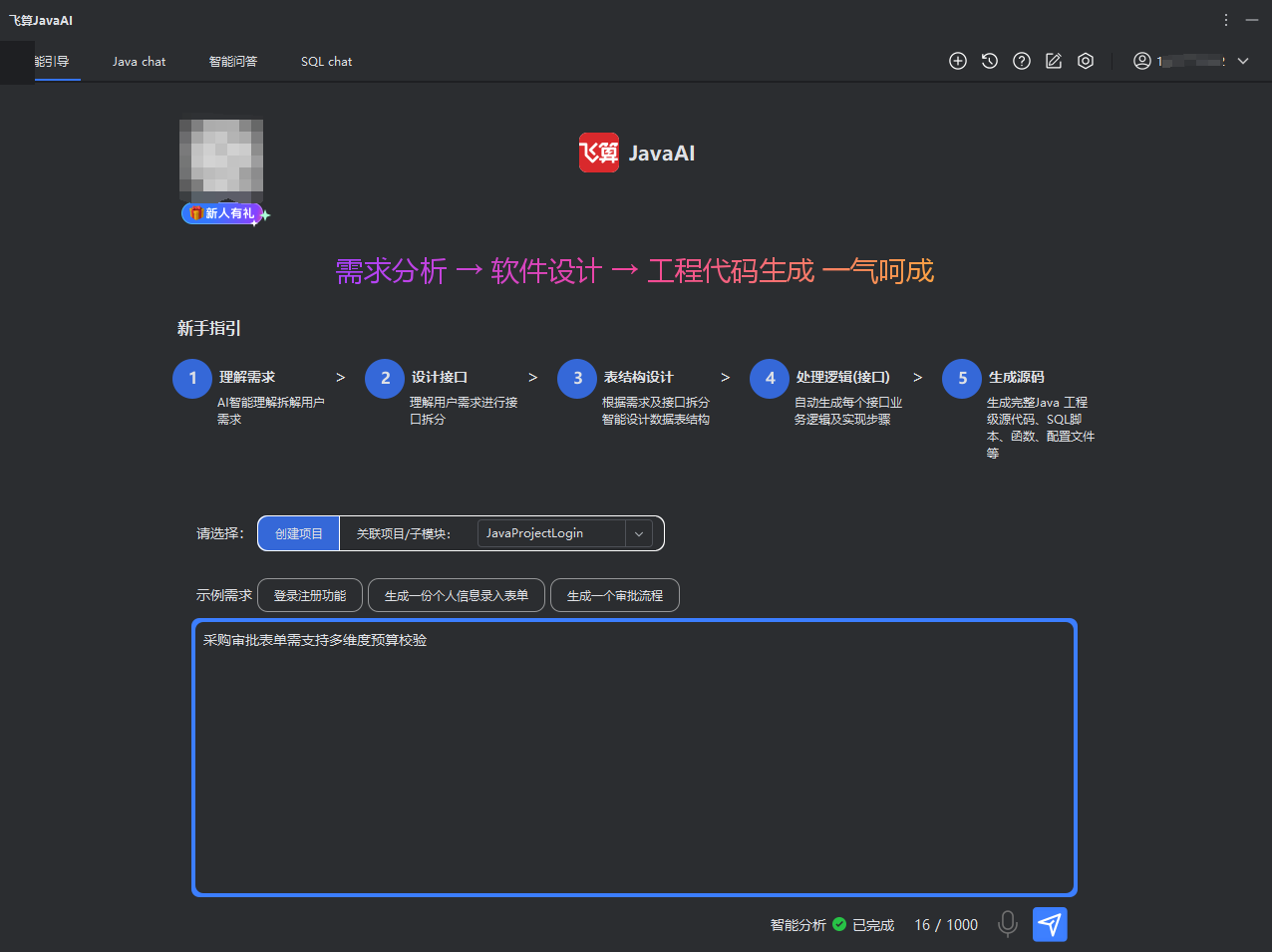Click the 新人有礼 gift badge
This screenshot has width=1272, height=952.
222,213
